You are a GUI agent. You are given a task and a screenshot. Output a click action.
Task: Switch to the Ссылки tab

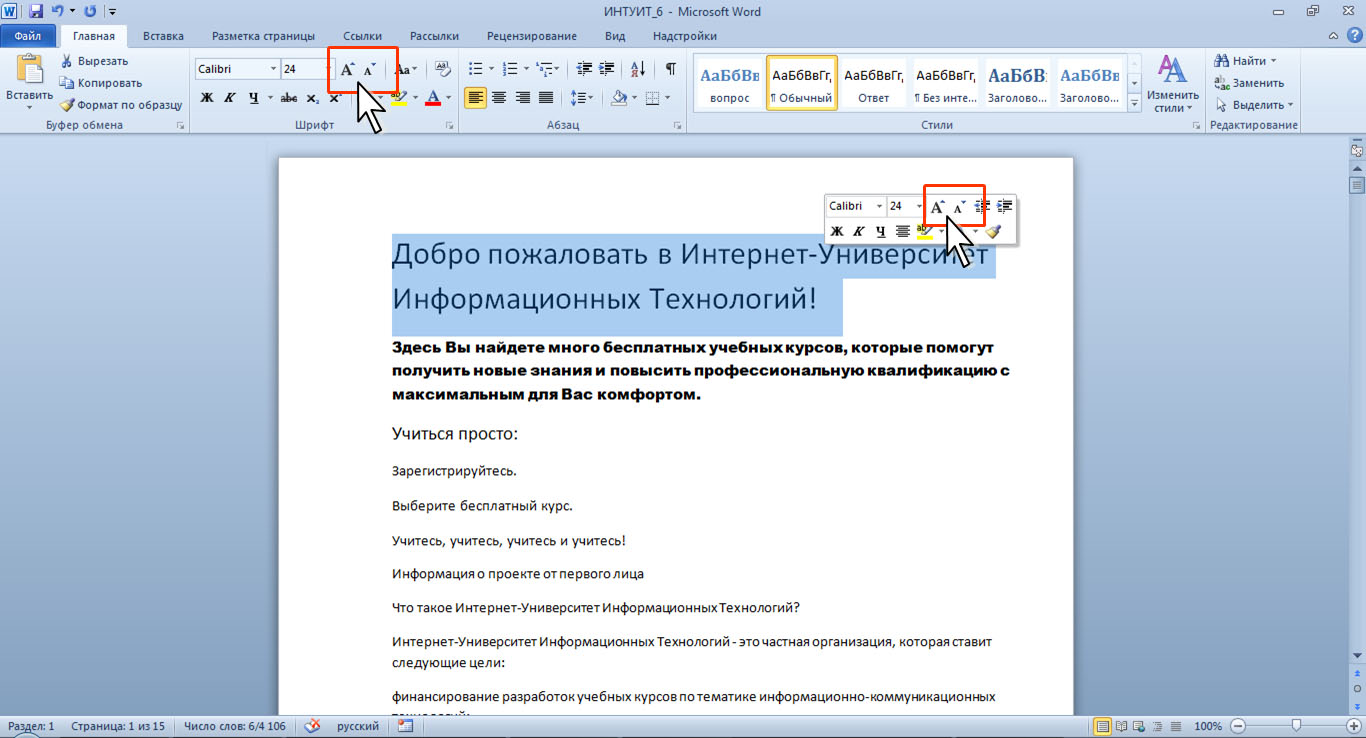coord(362,36)
